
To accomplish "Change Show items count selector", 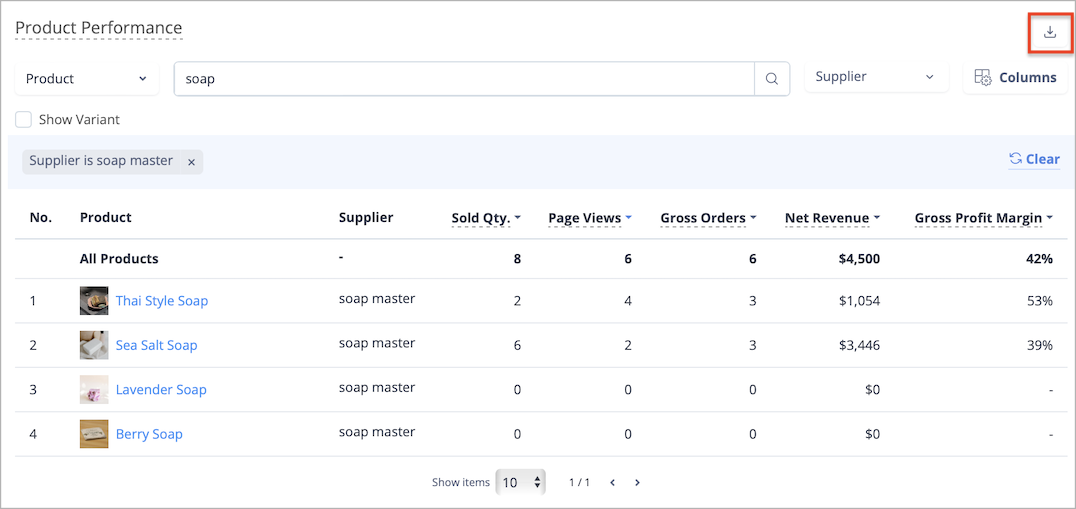I will tap(522, 482).
